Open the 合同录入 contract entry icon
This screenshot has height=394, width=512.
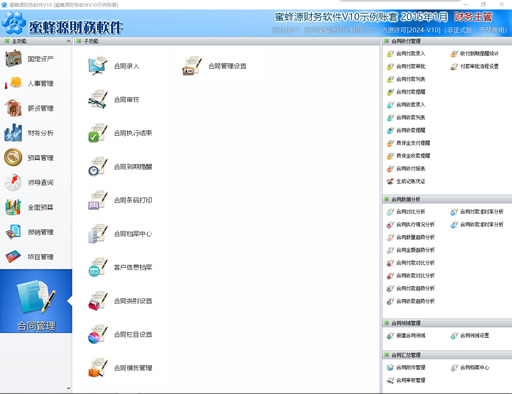coord(98,66)
